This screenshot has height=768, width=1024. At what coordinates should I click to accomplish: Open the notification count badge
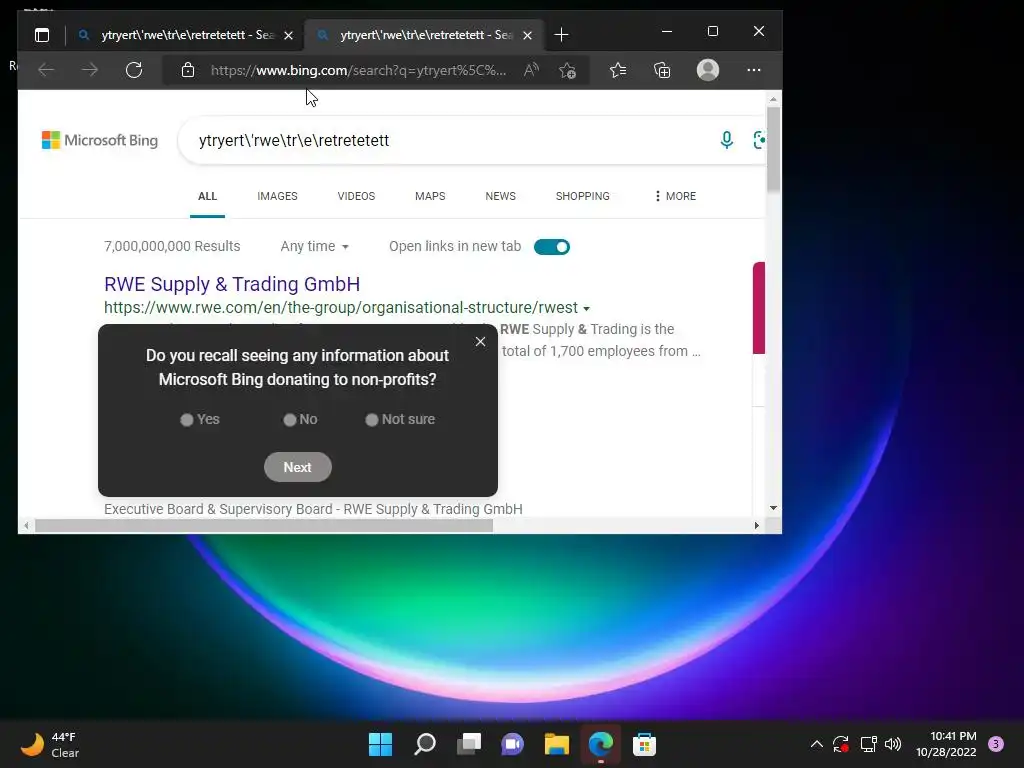pyautogui.click(x=996, y=744)
